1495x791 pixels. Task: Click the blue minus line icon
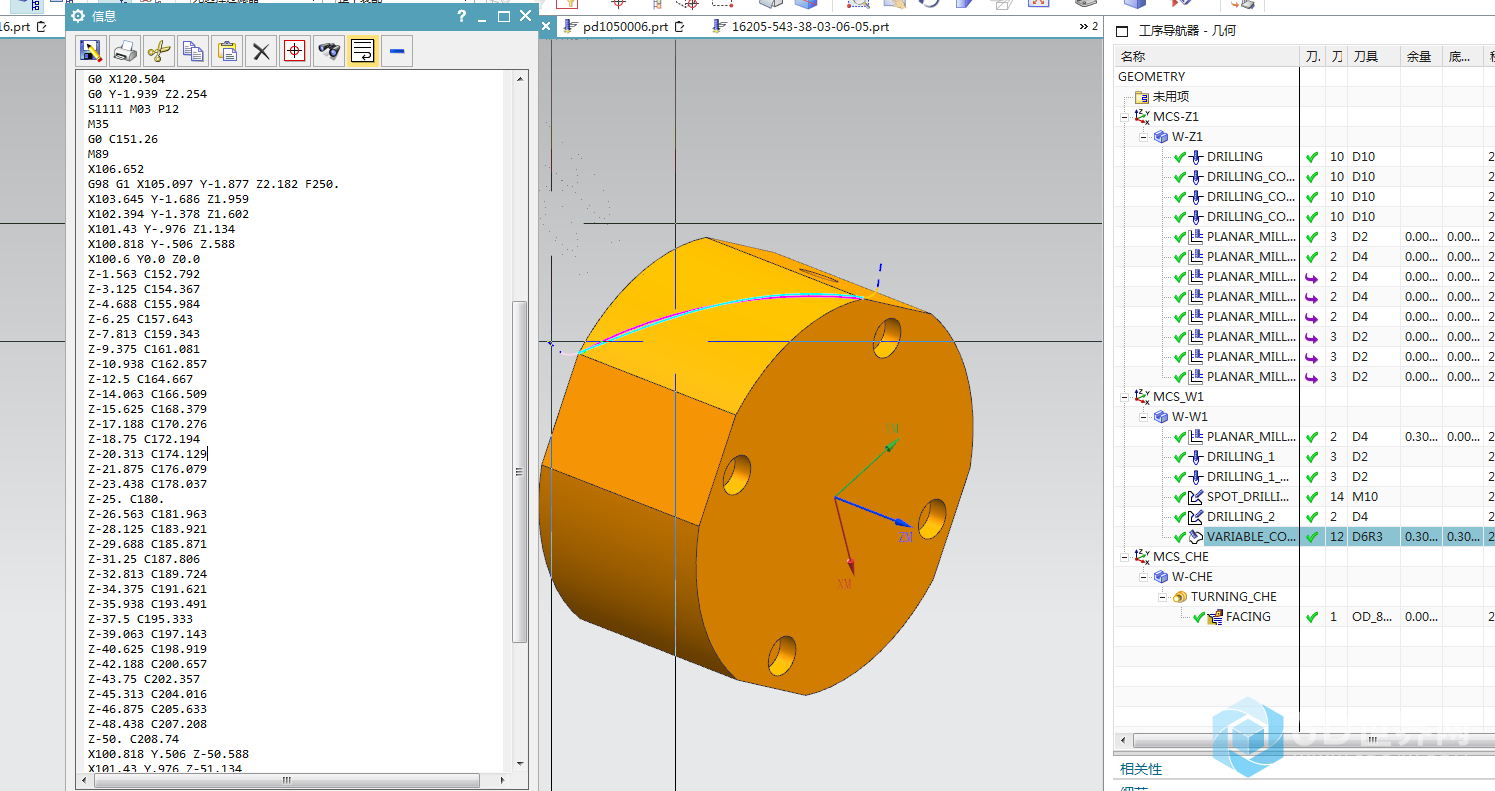tap(397, 51)
